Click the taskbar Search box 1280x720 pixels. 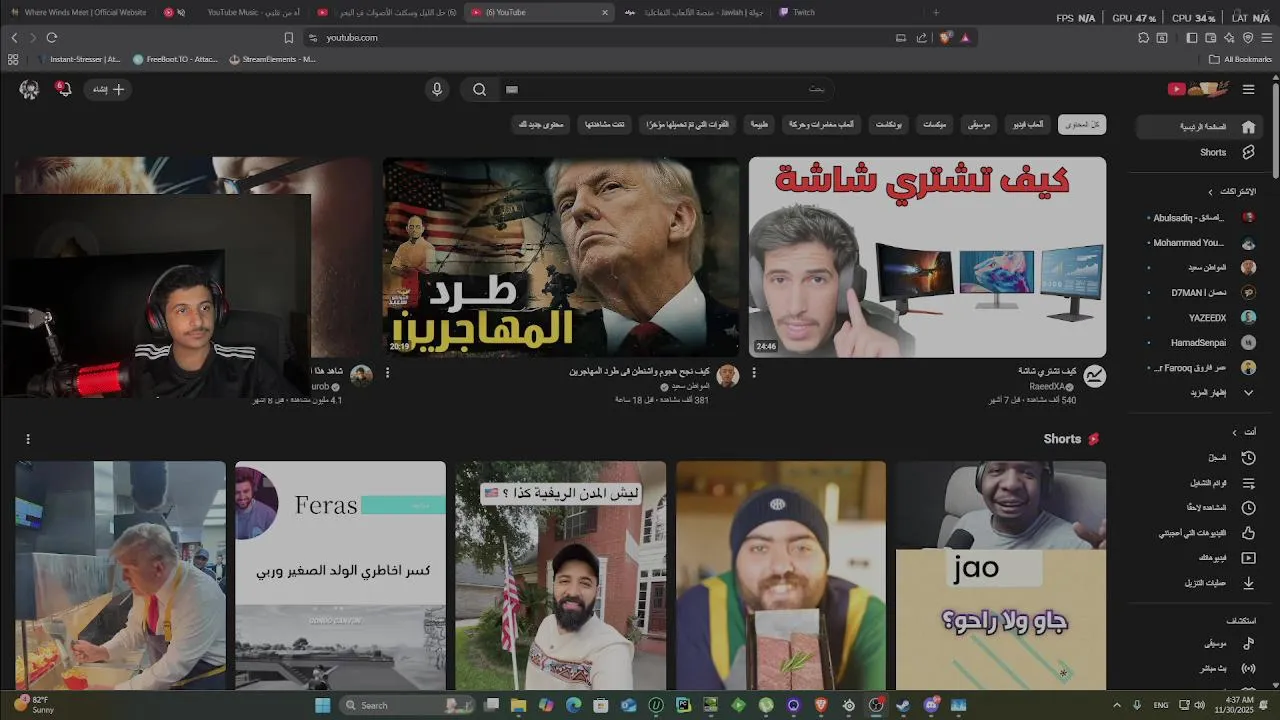[406, 705]
